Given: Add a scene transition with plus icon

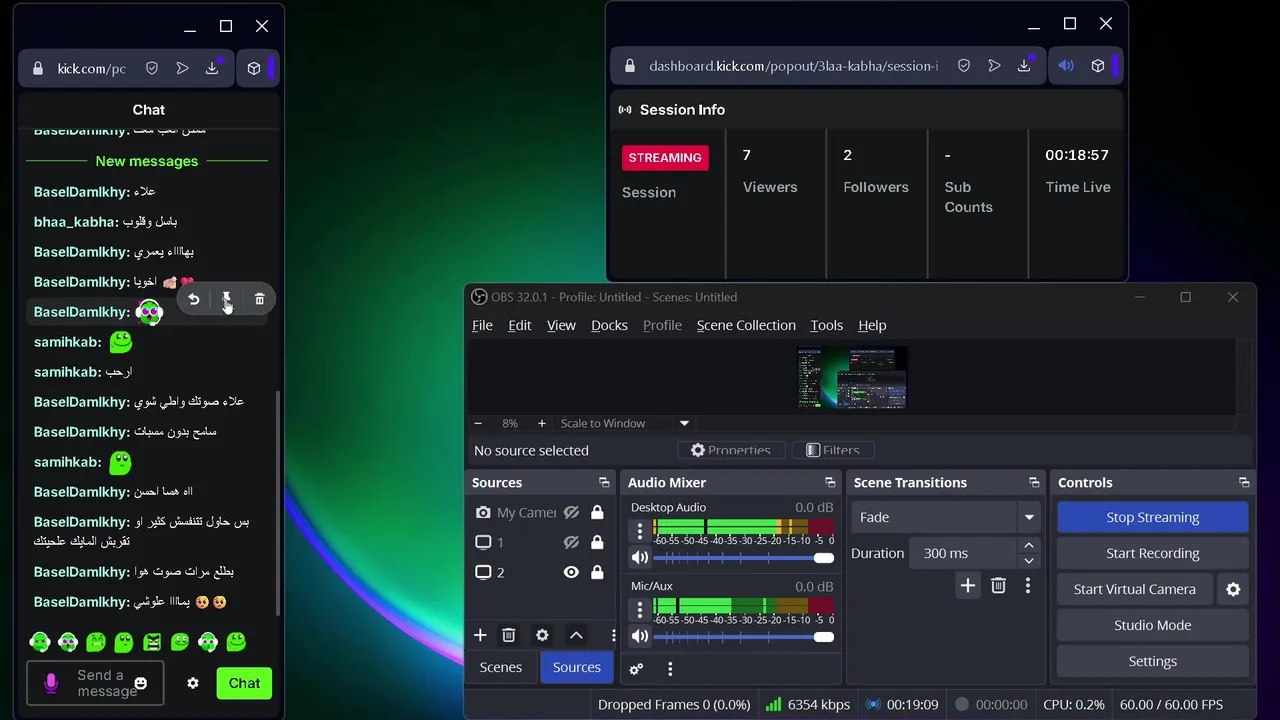Looking at the screenshot, I should [967, 586].
